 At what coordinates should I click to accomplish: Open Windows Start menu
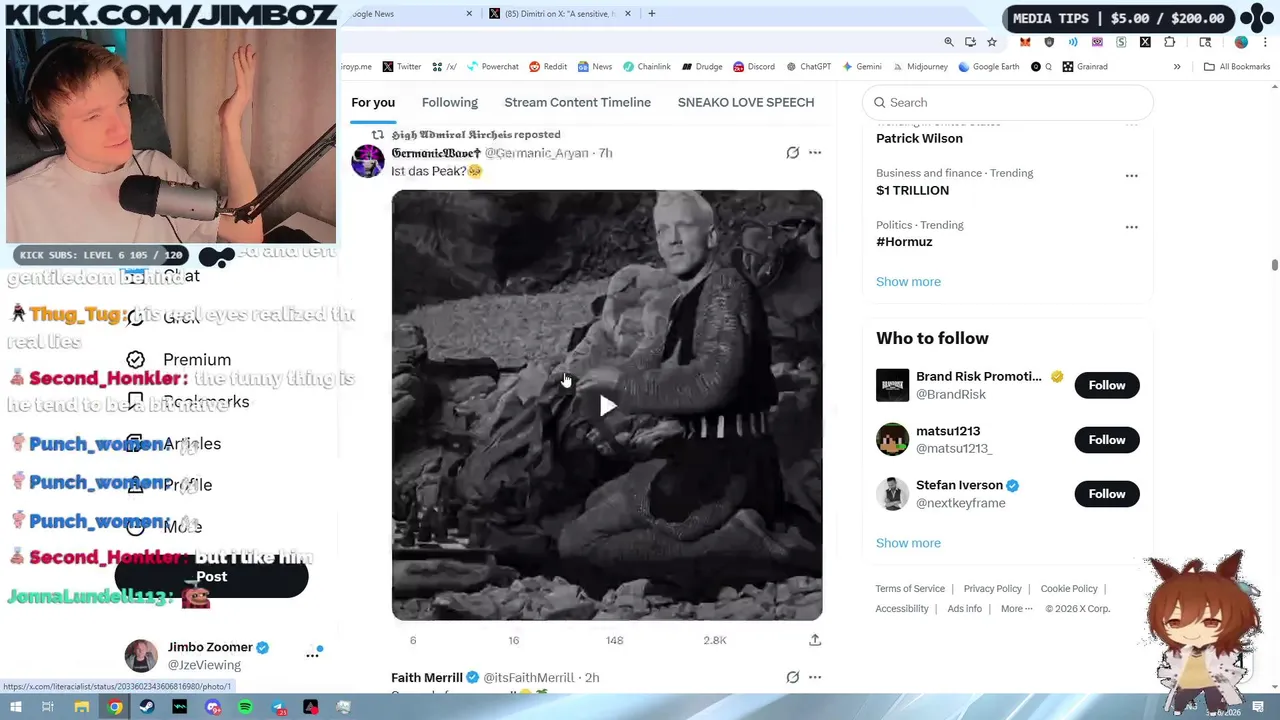pos(16,708)
